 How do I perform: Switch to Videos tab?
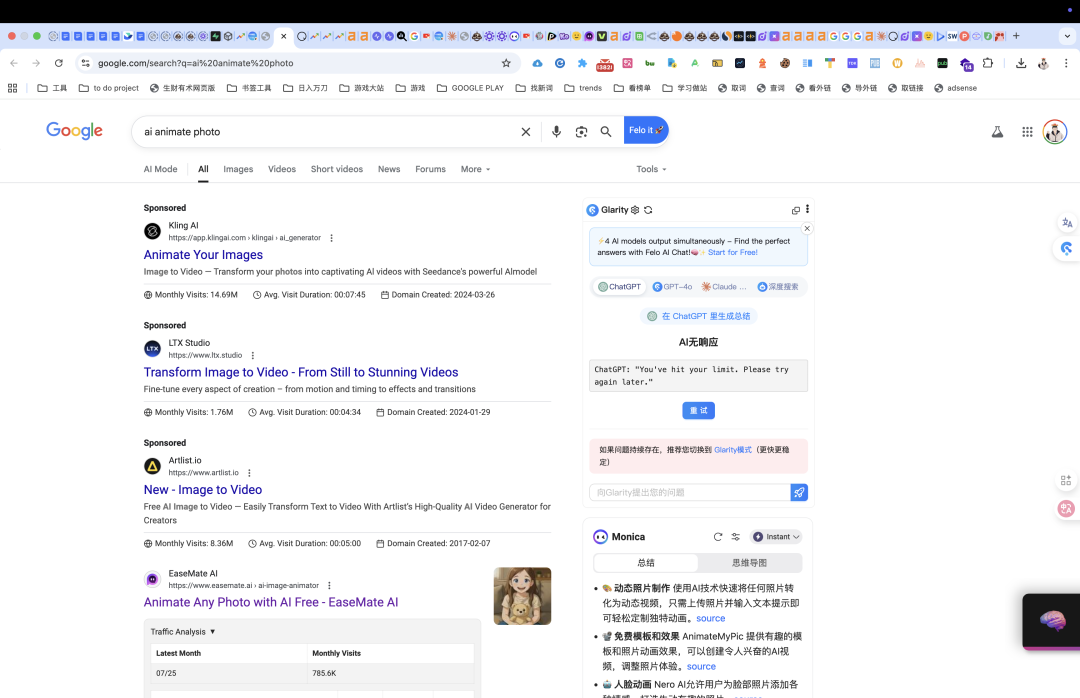click(282, 169)
